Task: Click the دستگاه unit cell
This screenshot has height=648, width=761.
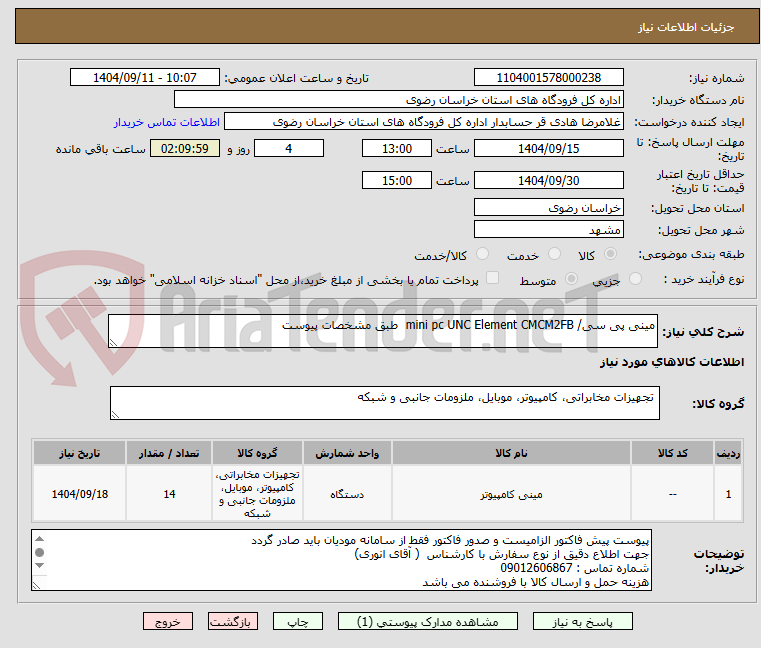Action: (347, 494)
